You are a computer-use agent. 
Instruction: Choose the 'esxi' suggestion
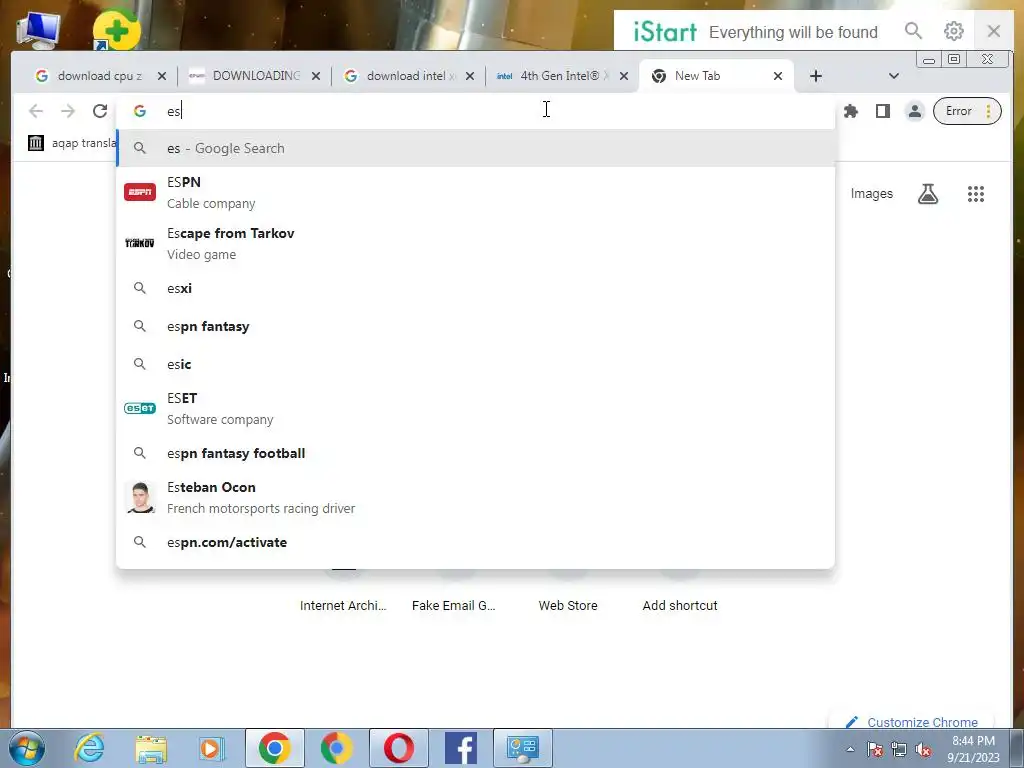pos(475,288)
